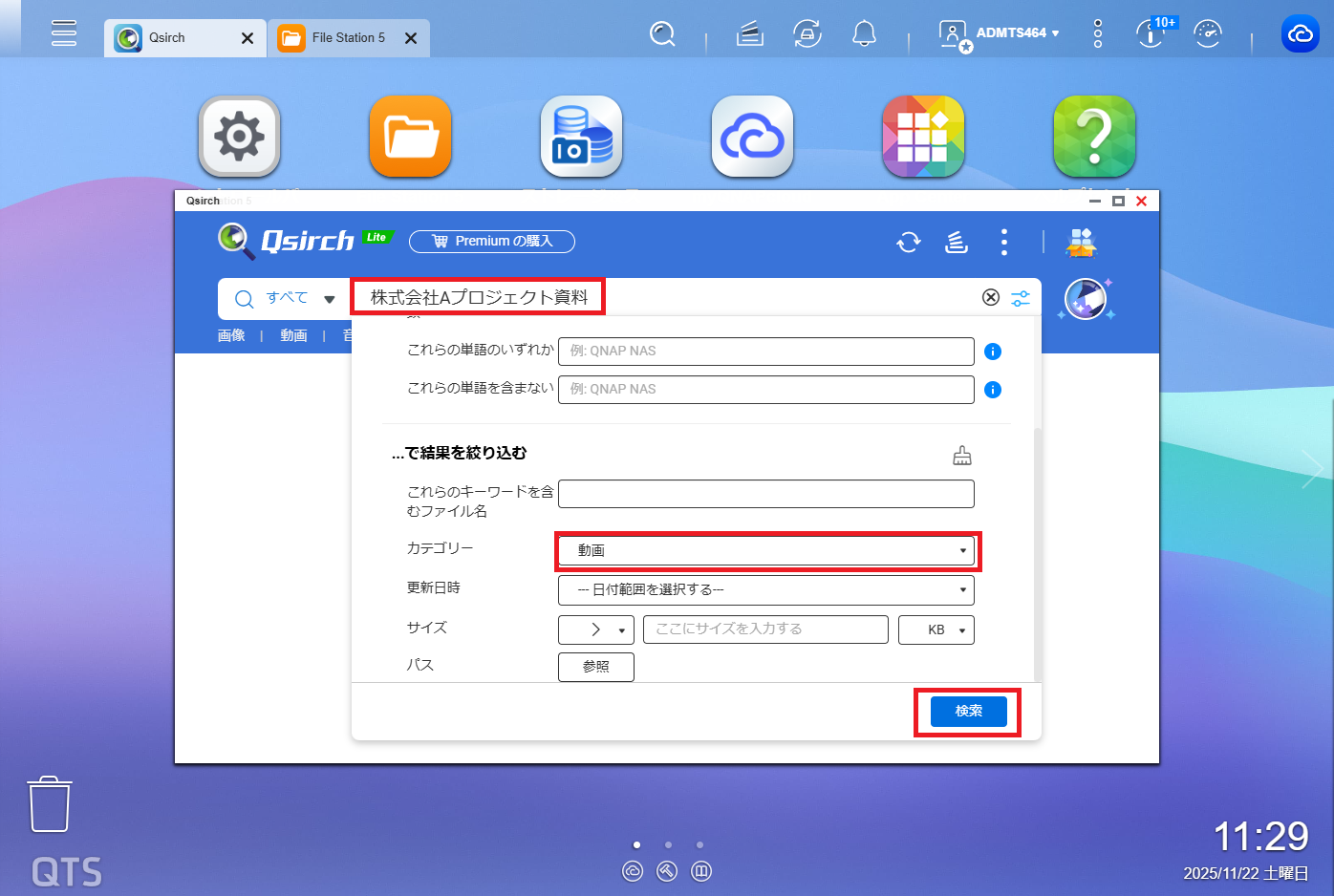This screenshot has height=896, width=1334.
Task: Open the QTS main menu hamburger icon
Action: pos(64,32)
